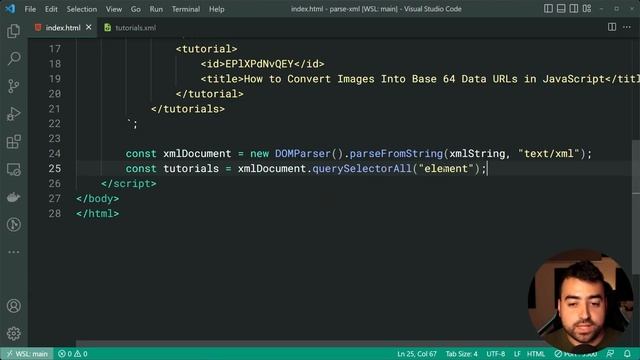640x360 pixels.
Task: Open Customize Layout icon
Action: (x=587, y=9)
